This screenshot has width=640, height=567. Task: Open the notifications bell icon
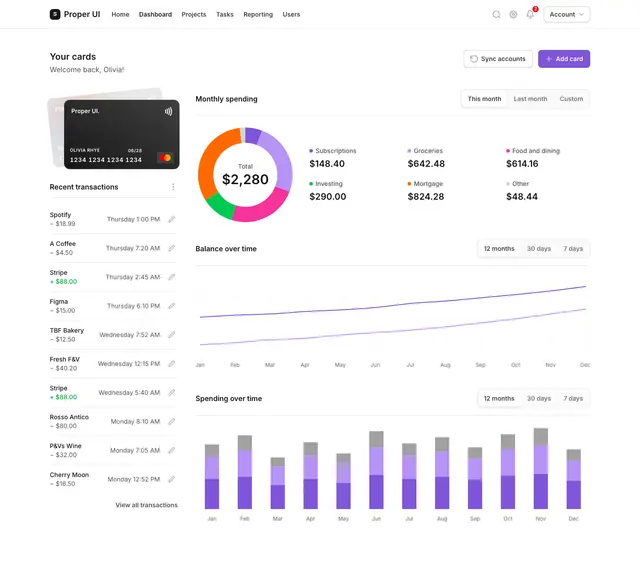(x=530, y=14)
